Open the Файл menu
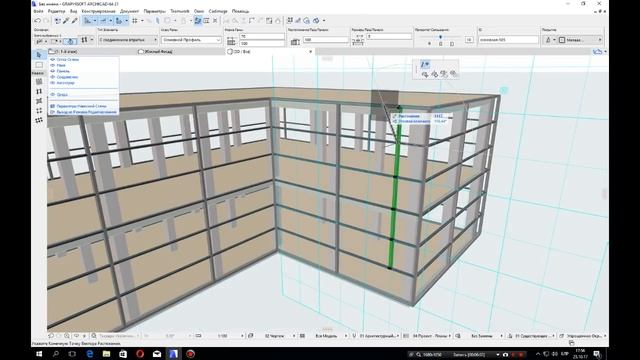640x360 pixels. [x=38, y=11]
